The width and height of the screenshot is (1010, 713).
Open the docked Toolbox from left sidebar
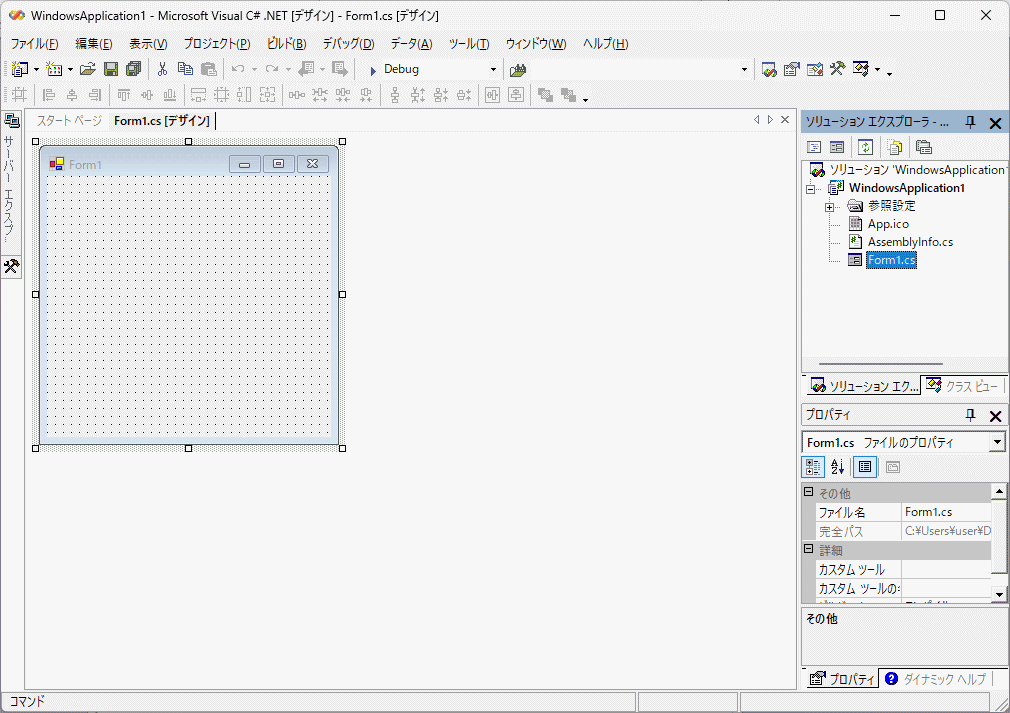12,266
